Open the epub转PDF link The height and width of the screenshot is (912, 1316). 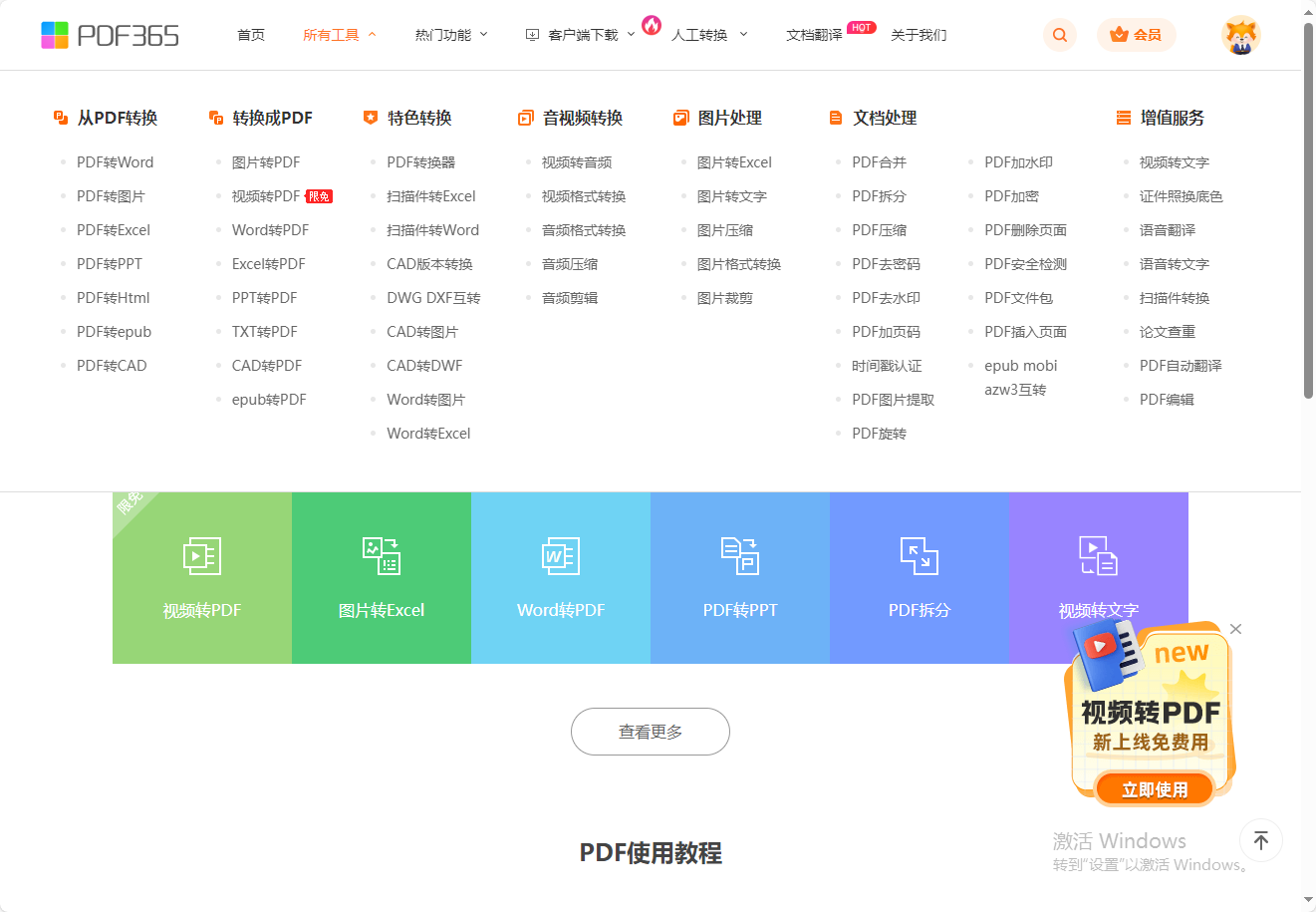click(x=269, y=400)
